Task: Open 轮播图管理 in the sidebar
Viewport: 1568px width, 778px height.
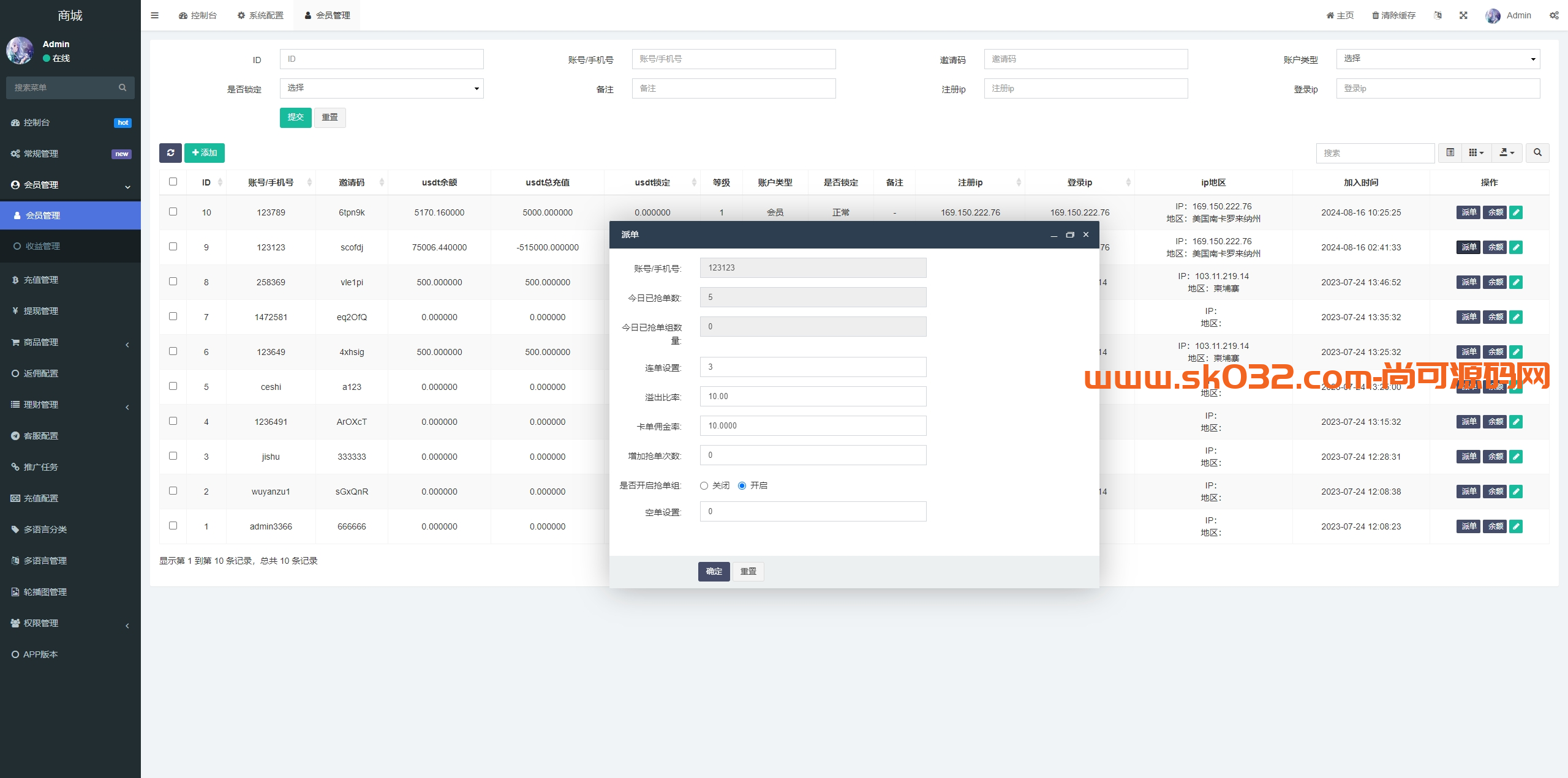Action: click(70, 592)
